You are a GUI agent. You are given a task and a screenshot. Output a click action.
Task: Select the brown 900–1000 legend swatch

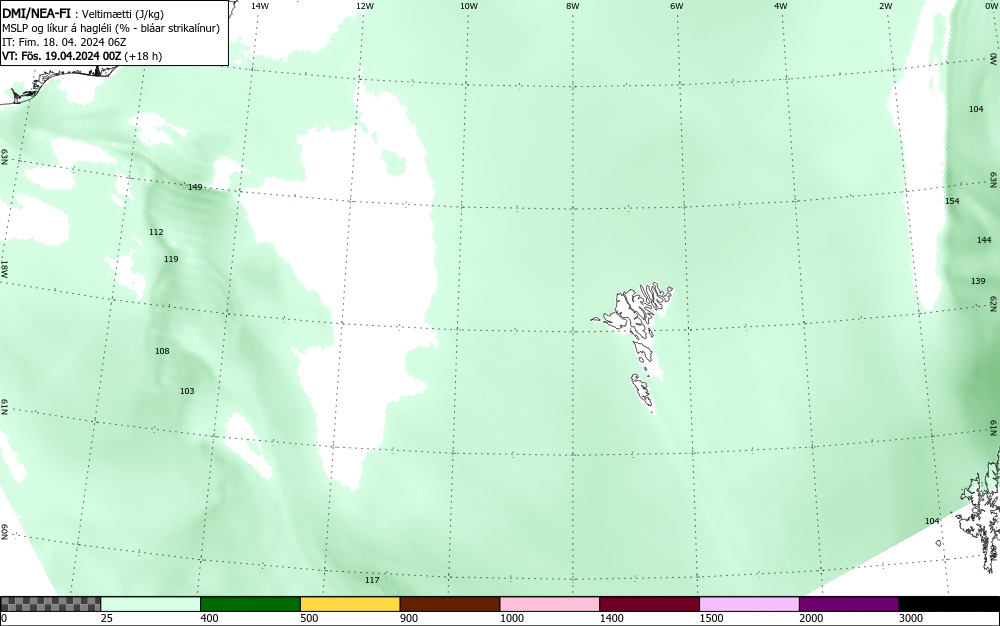click(450, 604)
